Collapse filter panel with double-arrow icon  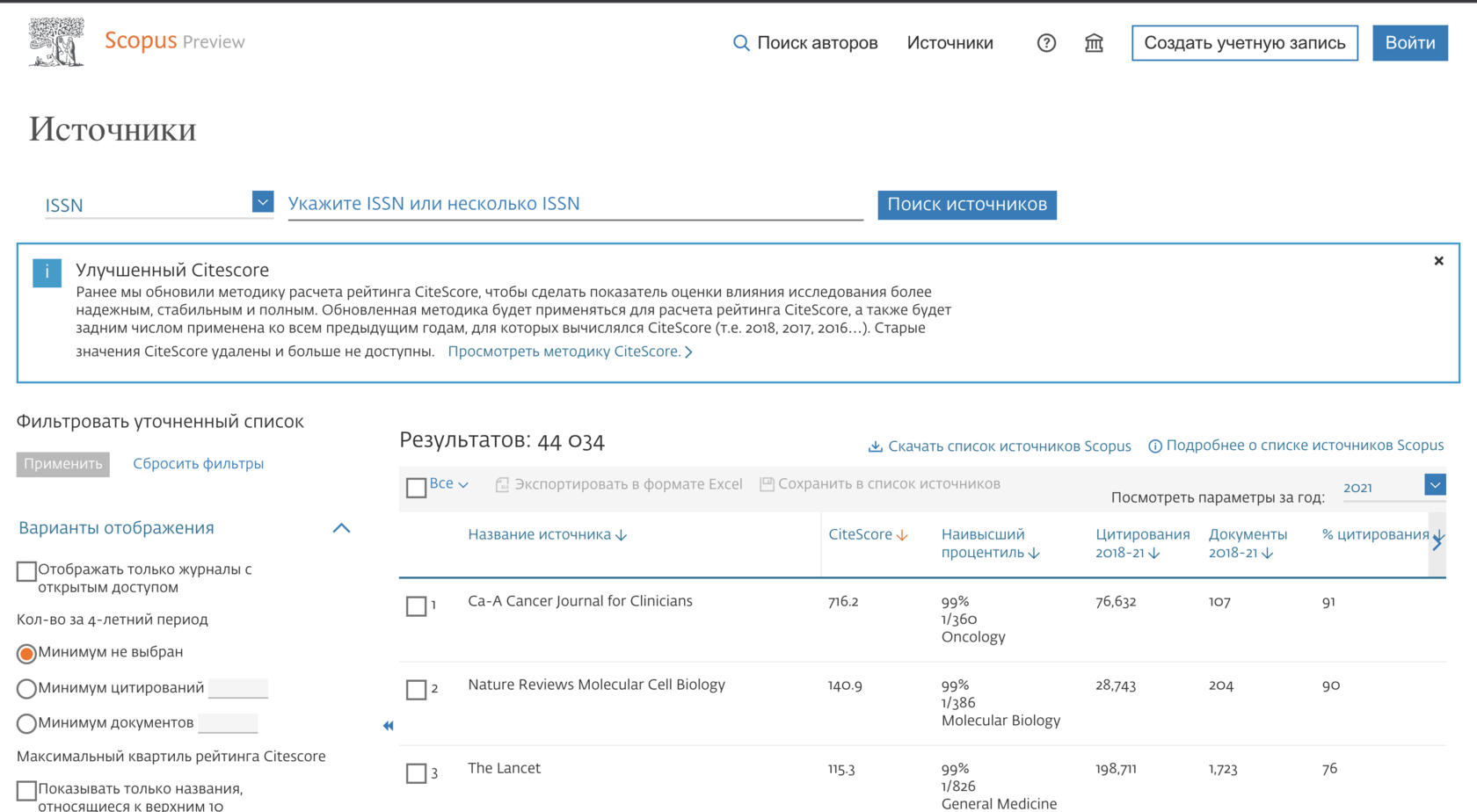[388, 726]
